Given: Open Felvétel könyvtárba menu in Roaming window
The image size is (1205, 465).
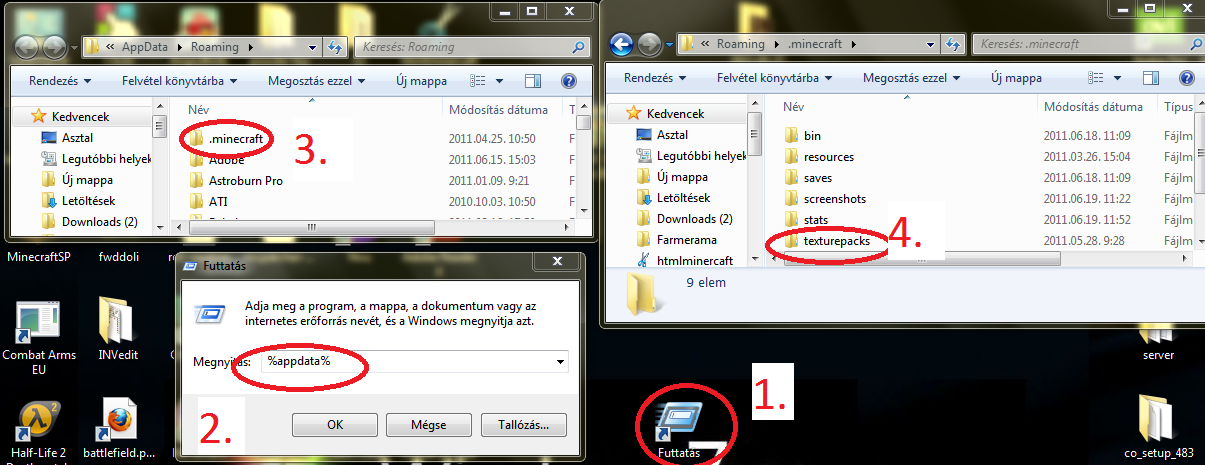Looking at the screenshot, I should point(181,81).
